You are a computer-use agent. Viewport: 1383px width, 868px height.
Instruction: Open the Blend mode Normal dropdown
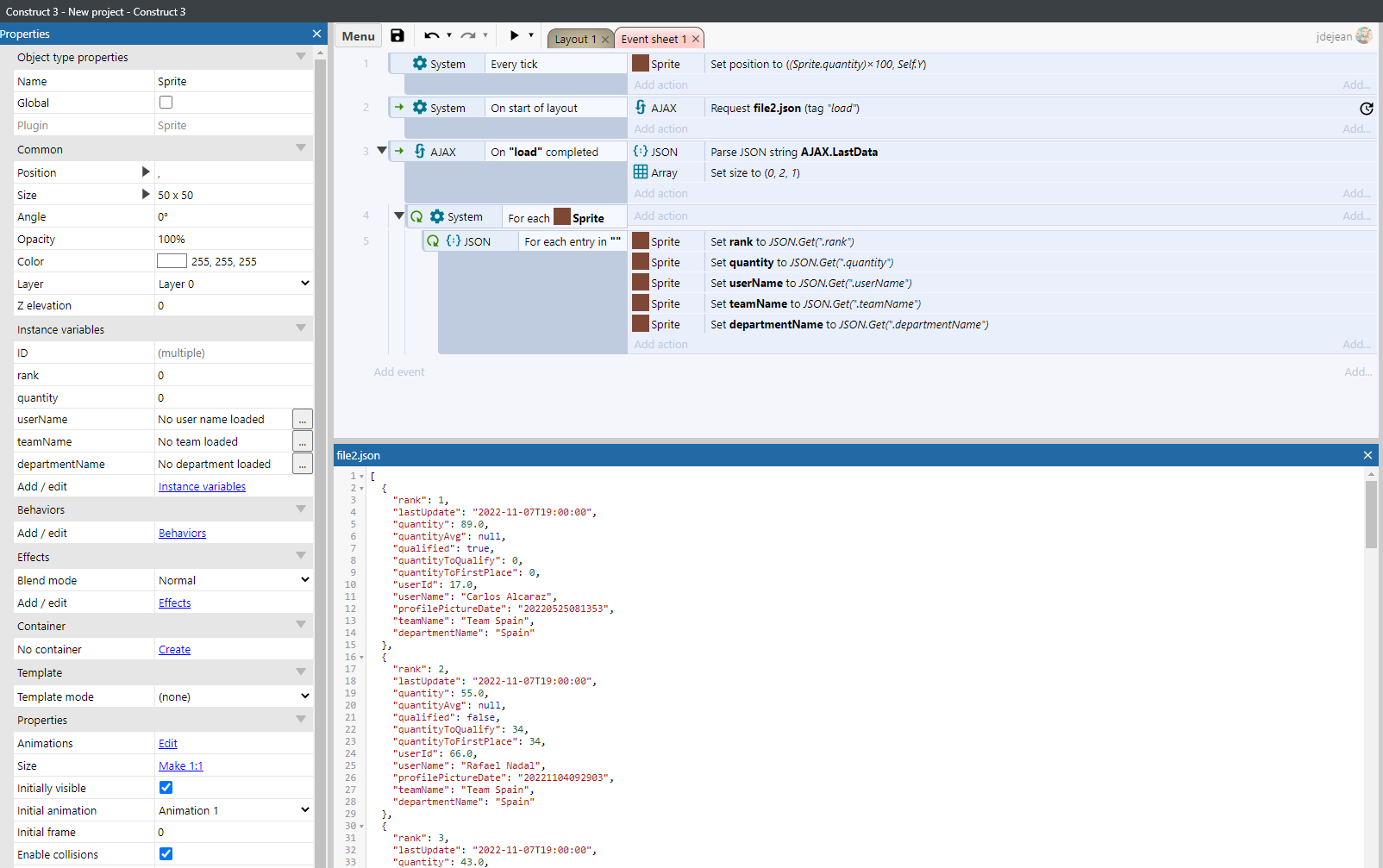coord(233,580)
